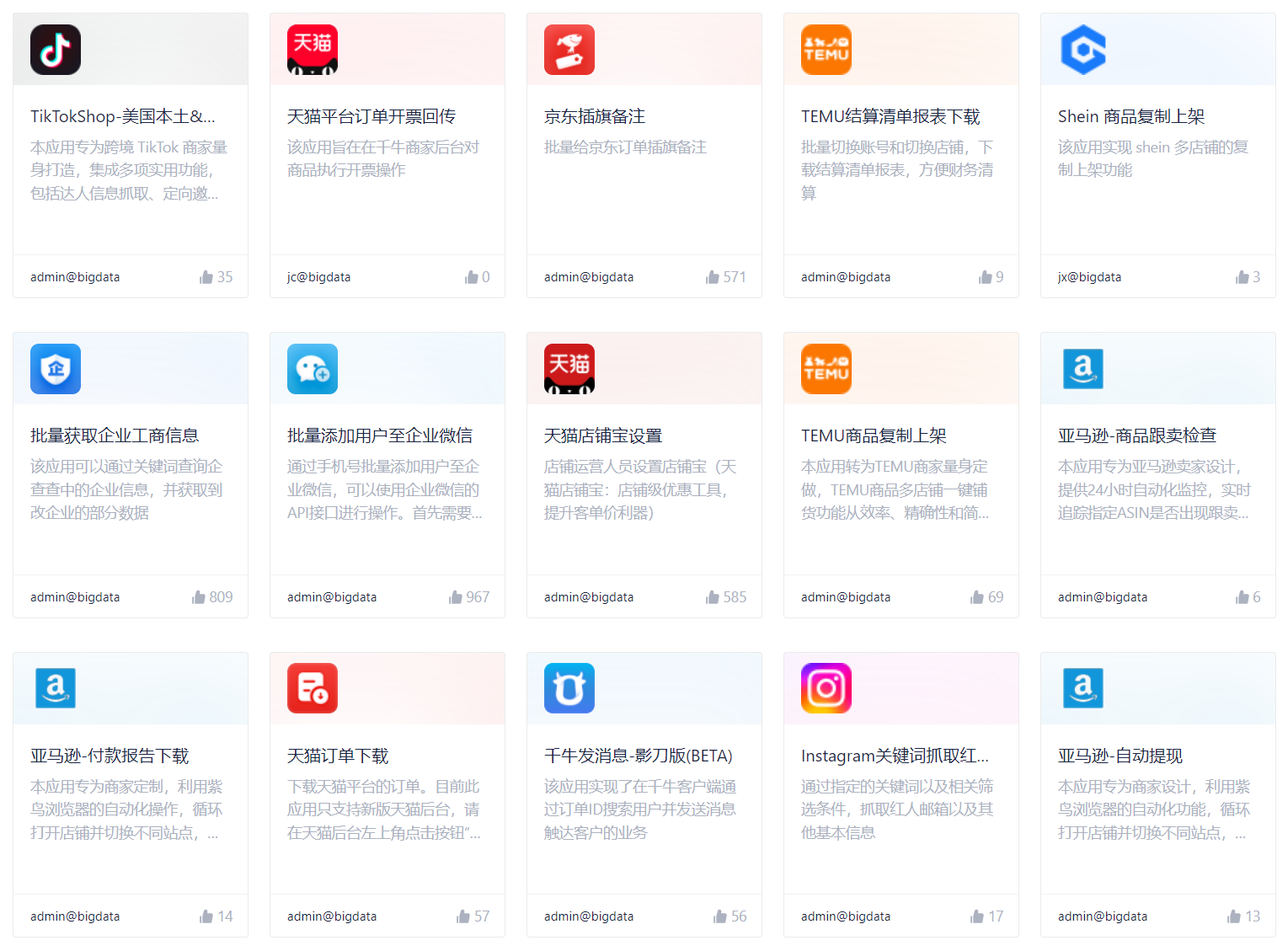Click thumbs-up showing 585 on 天猫店铺宝设置
This screenshot has height=951, width=1288.
[x=713, y=597]
